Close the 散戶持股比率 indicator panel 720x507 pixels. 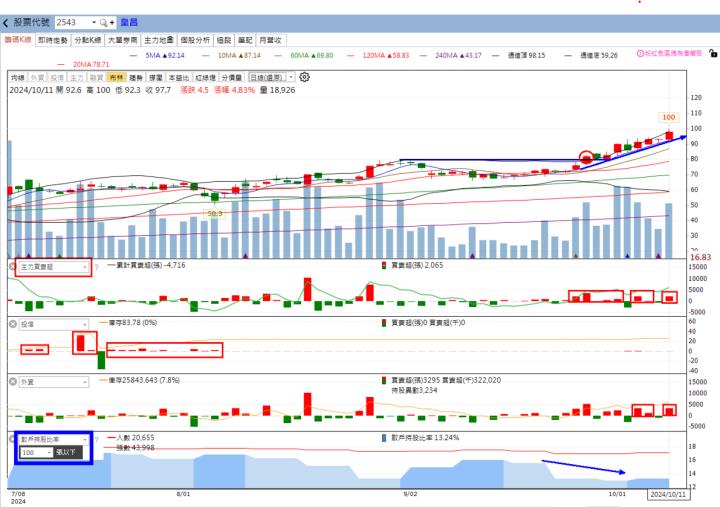[12, 439]
